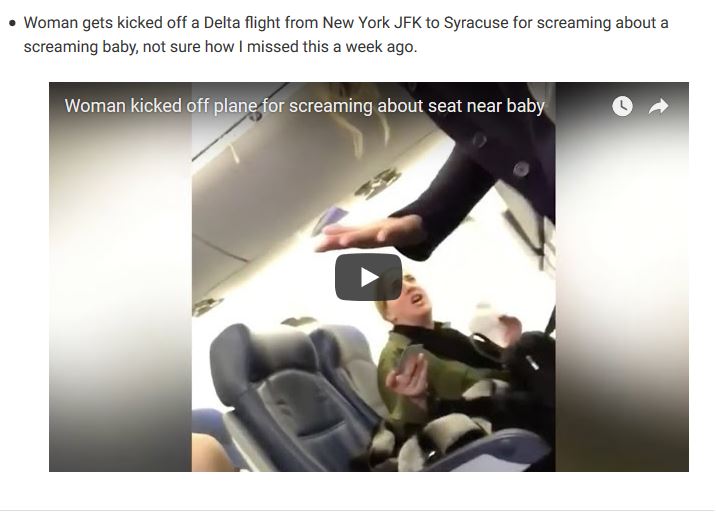716x517 pixels.
Task: Select the text 'Delta flight' in paragraph
Action: click(x=242, y=22)
